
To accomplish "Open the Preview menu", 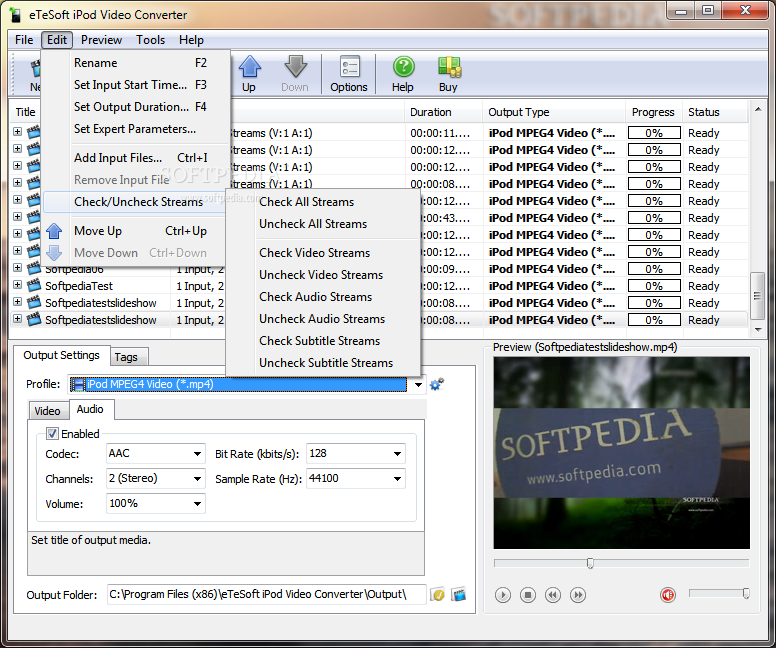I will (101, 40).
